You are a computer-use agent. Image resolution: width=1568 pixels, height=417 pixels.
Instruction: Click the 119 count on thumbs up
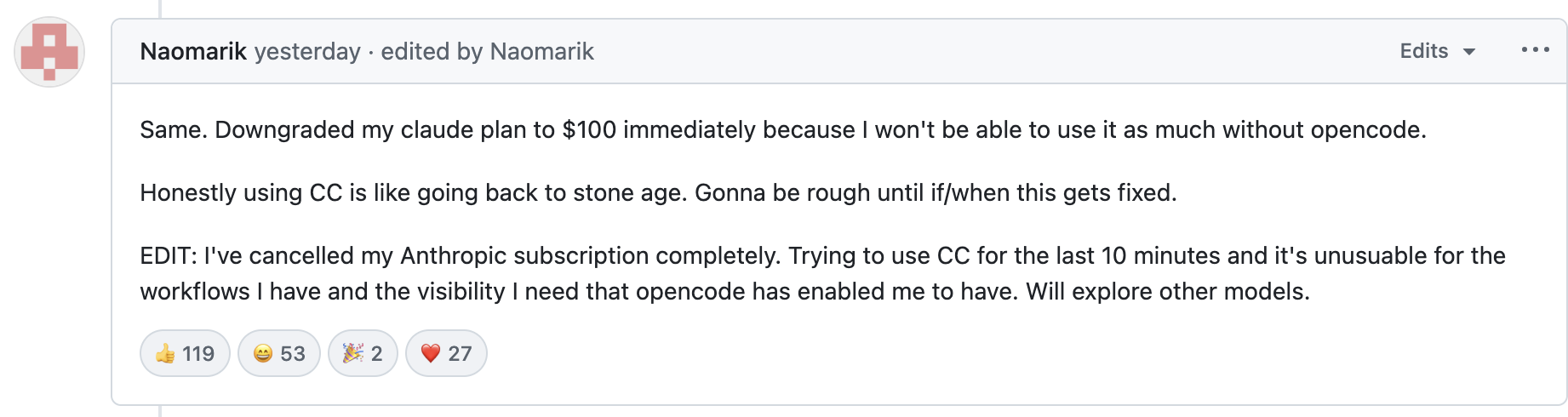pyautogui.click(x=198, y=354)
